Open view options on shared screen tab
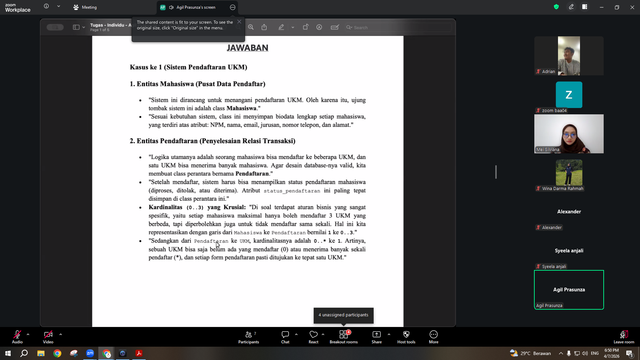The width and height of the screenshot is (640, 360). point(233,7)
